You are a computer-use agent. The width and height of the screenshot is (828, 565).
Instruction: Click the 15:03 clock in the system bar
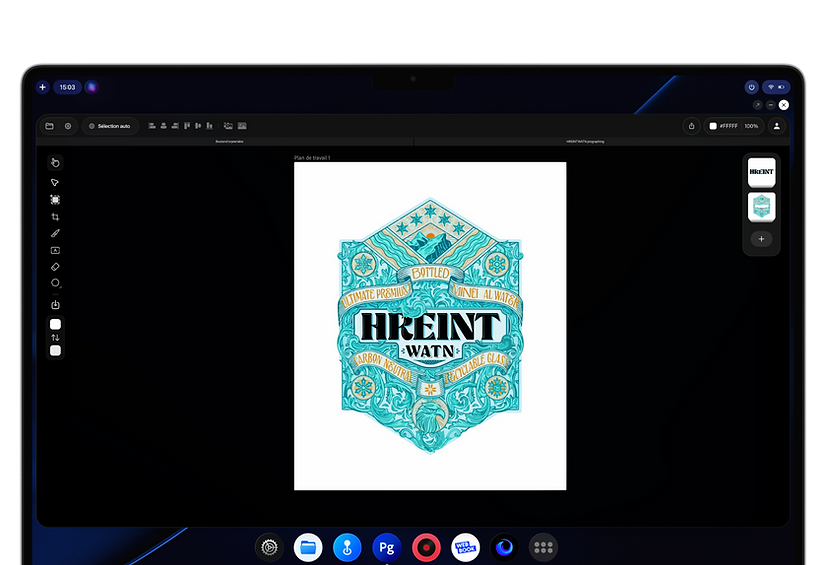[x=67, y=87]
